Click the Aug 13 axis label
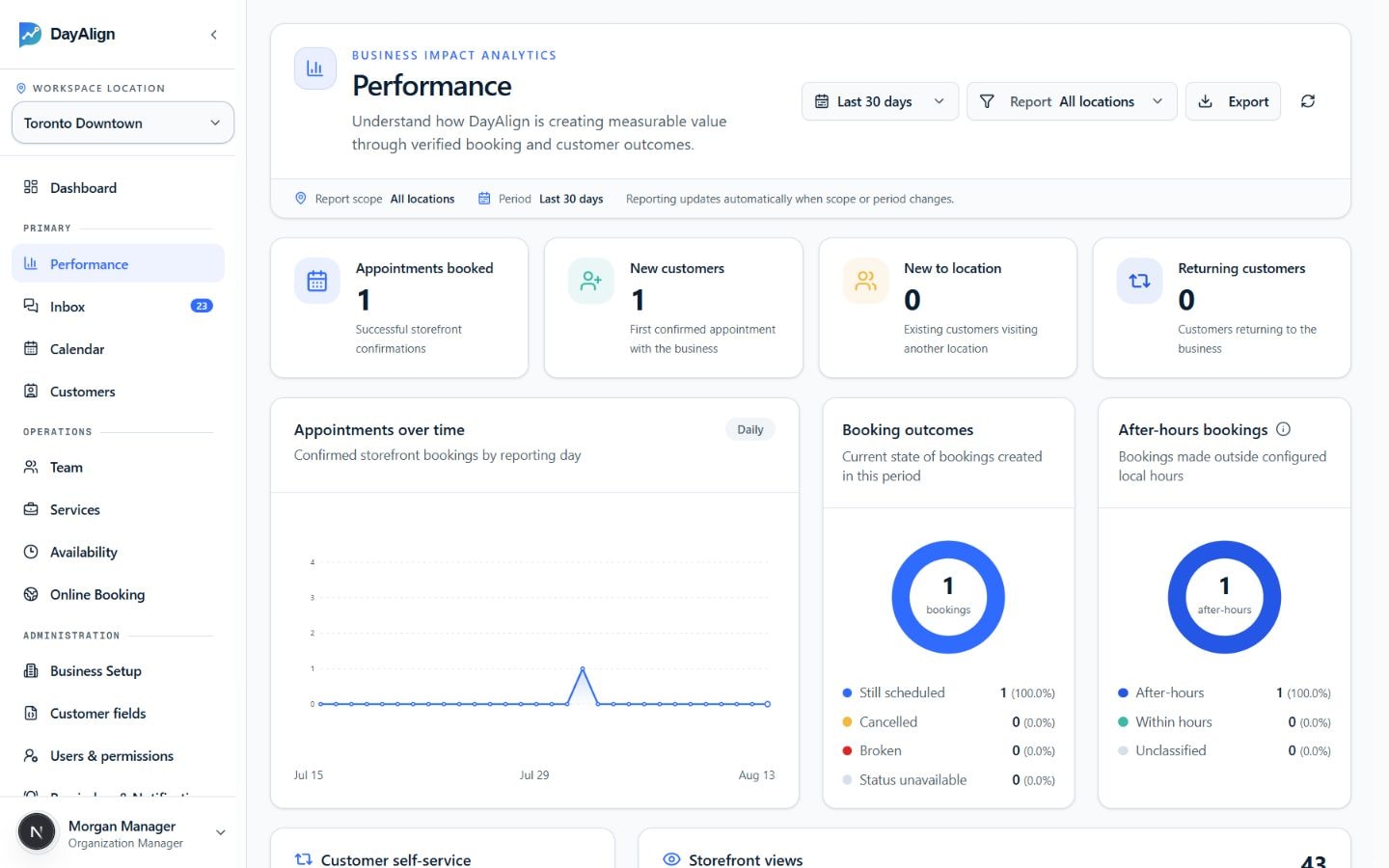The image size is (1389, 868). [756, 774]
